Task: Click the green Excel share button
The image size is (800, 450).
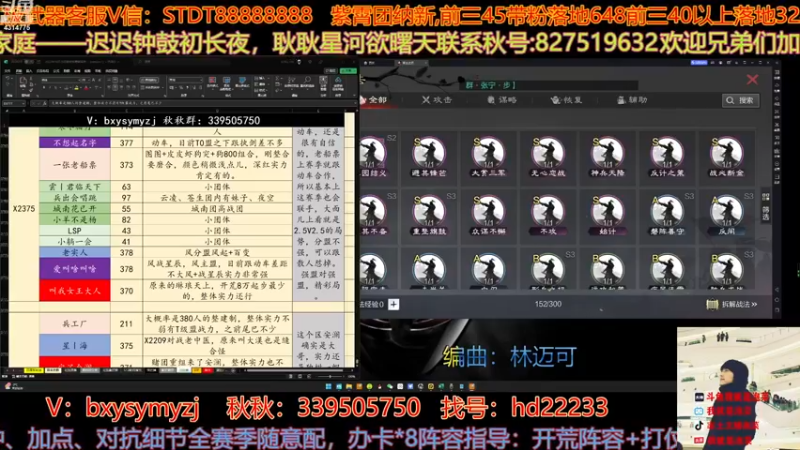Action: point(348,70)
